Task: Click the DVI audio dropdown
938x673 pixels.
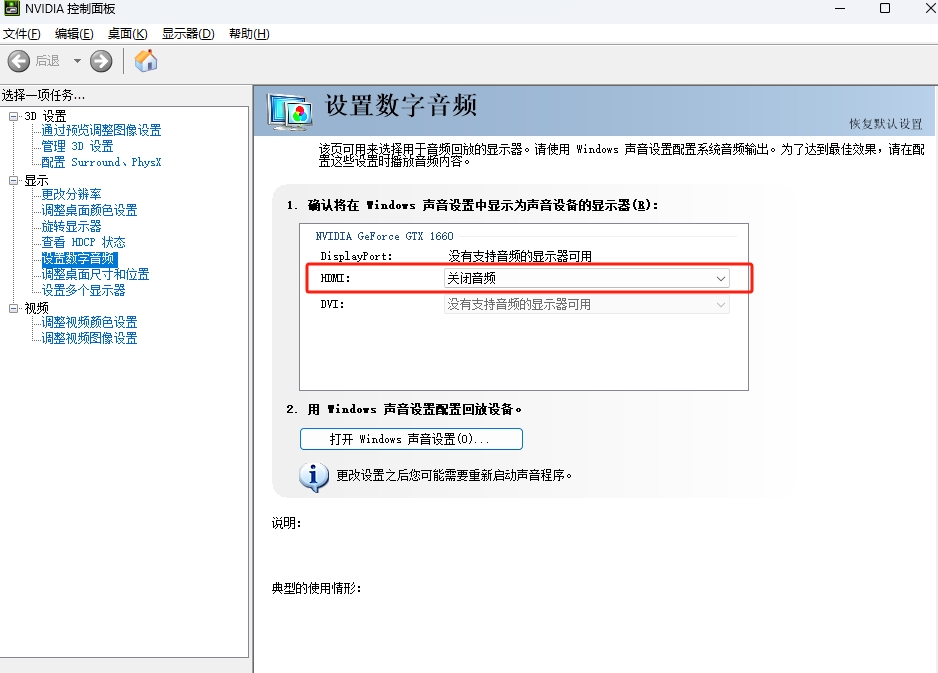Action: (586, 304)
